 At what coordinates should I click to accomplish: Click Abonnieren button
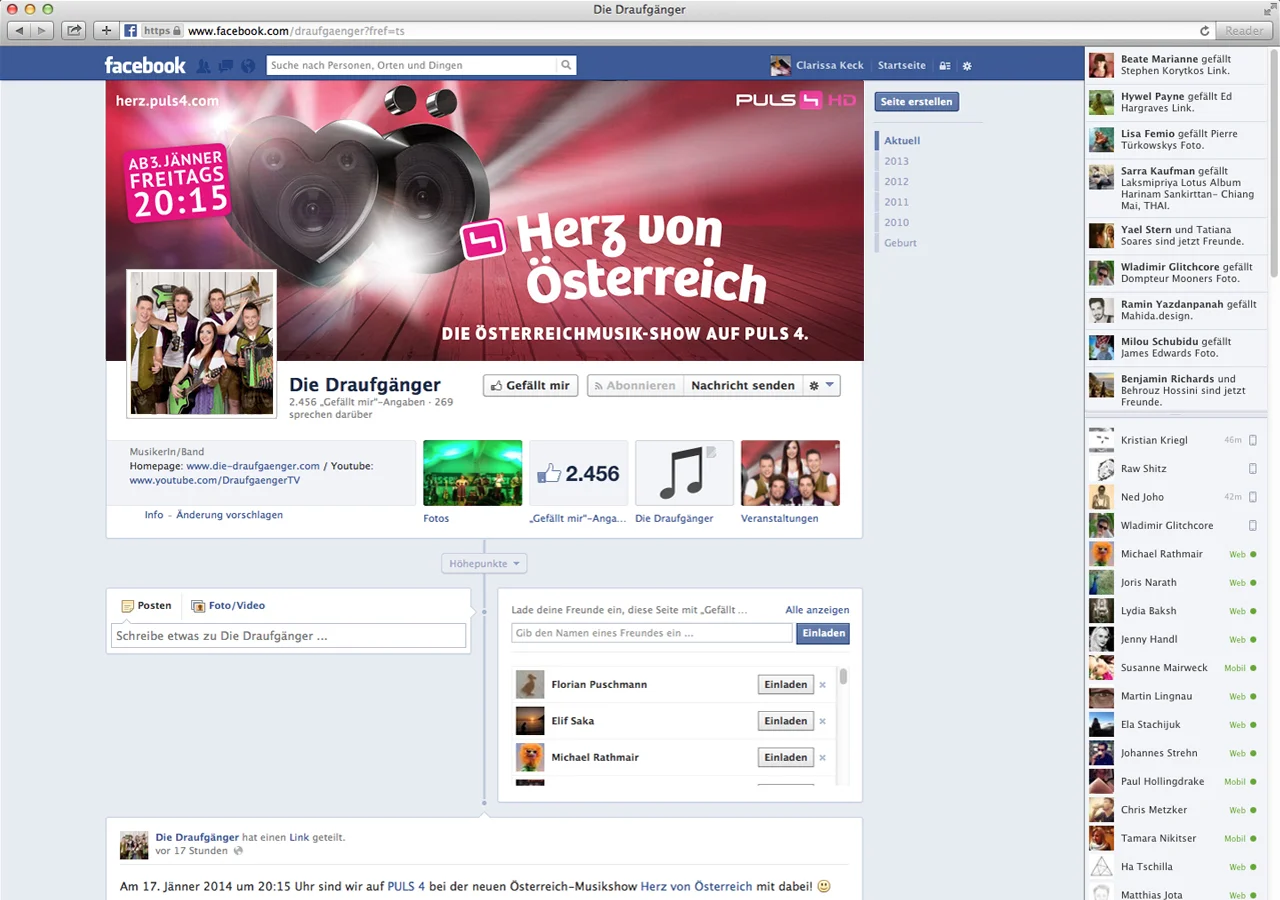[635, 385]
